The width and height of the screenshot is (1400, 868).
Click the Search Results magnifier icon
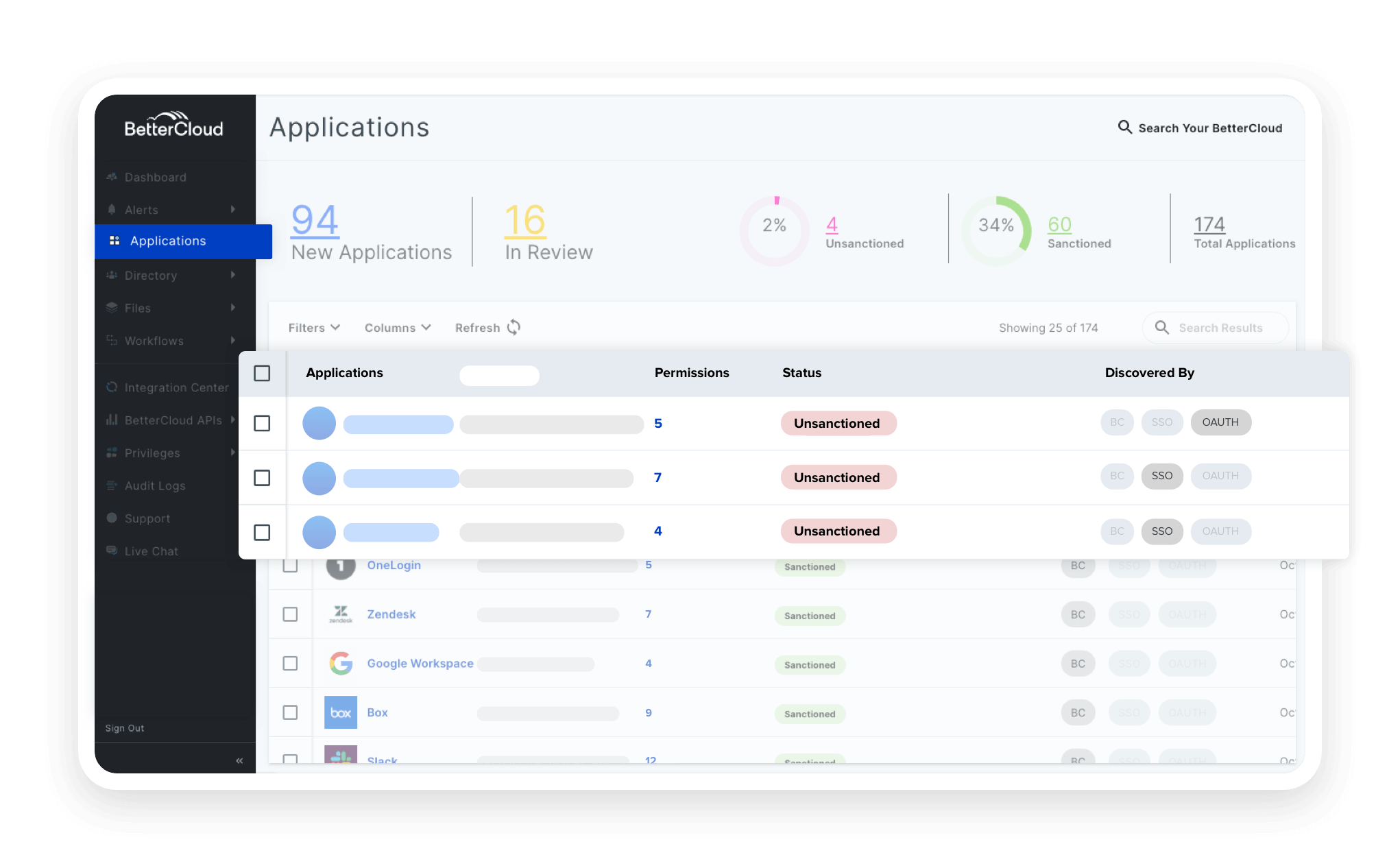[x=1161, y=327]
